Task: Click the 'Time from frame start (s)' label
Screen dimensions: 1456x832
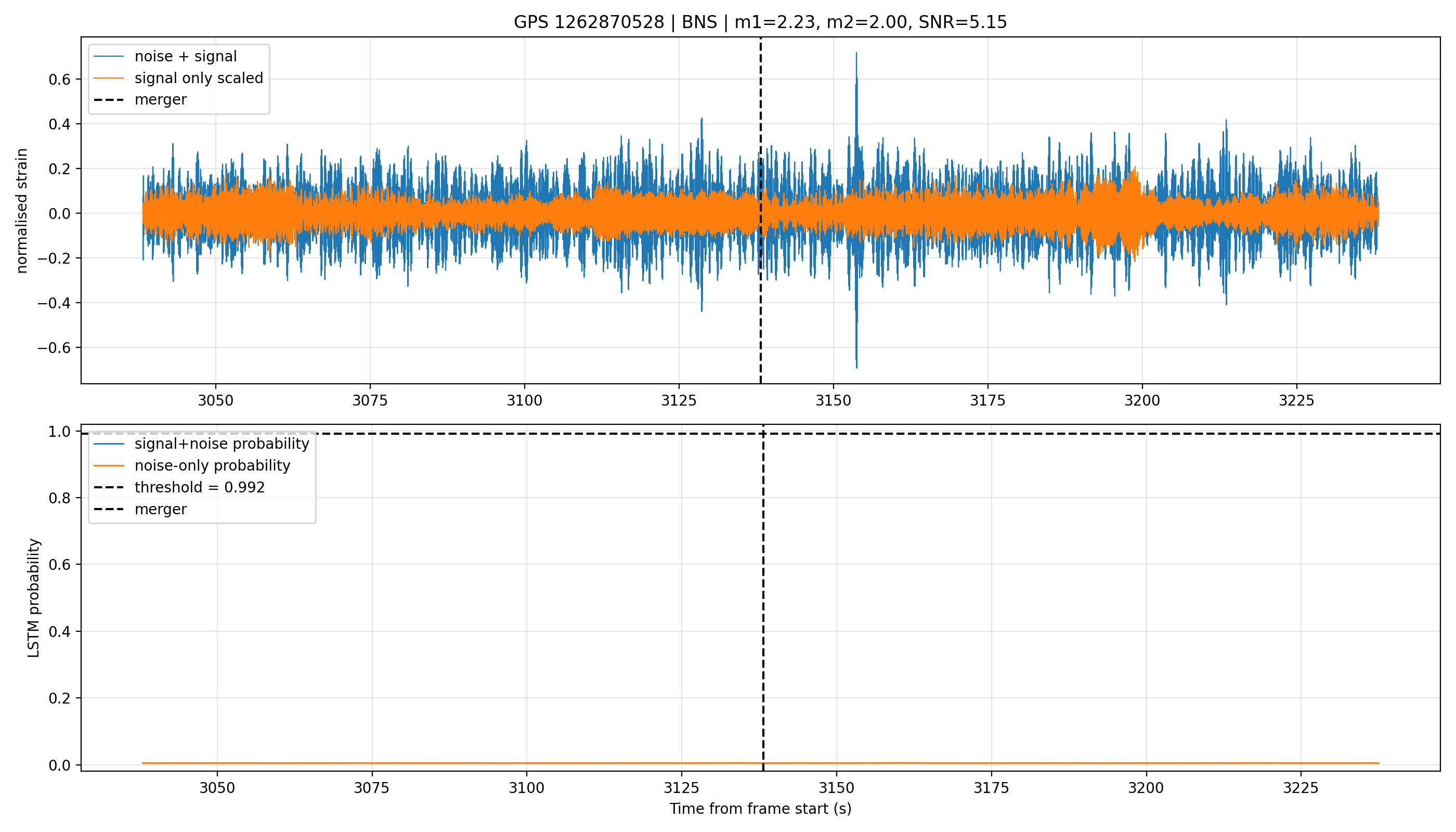Action: [x=761, y=809]
